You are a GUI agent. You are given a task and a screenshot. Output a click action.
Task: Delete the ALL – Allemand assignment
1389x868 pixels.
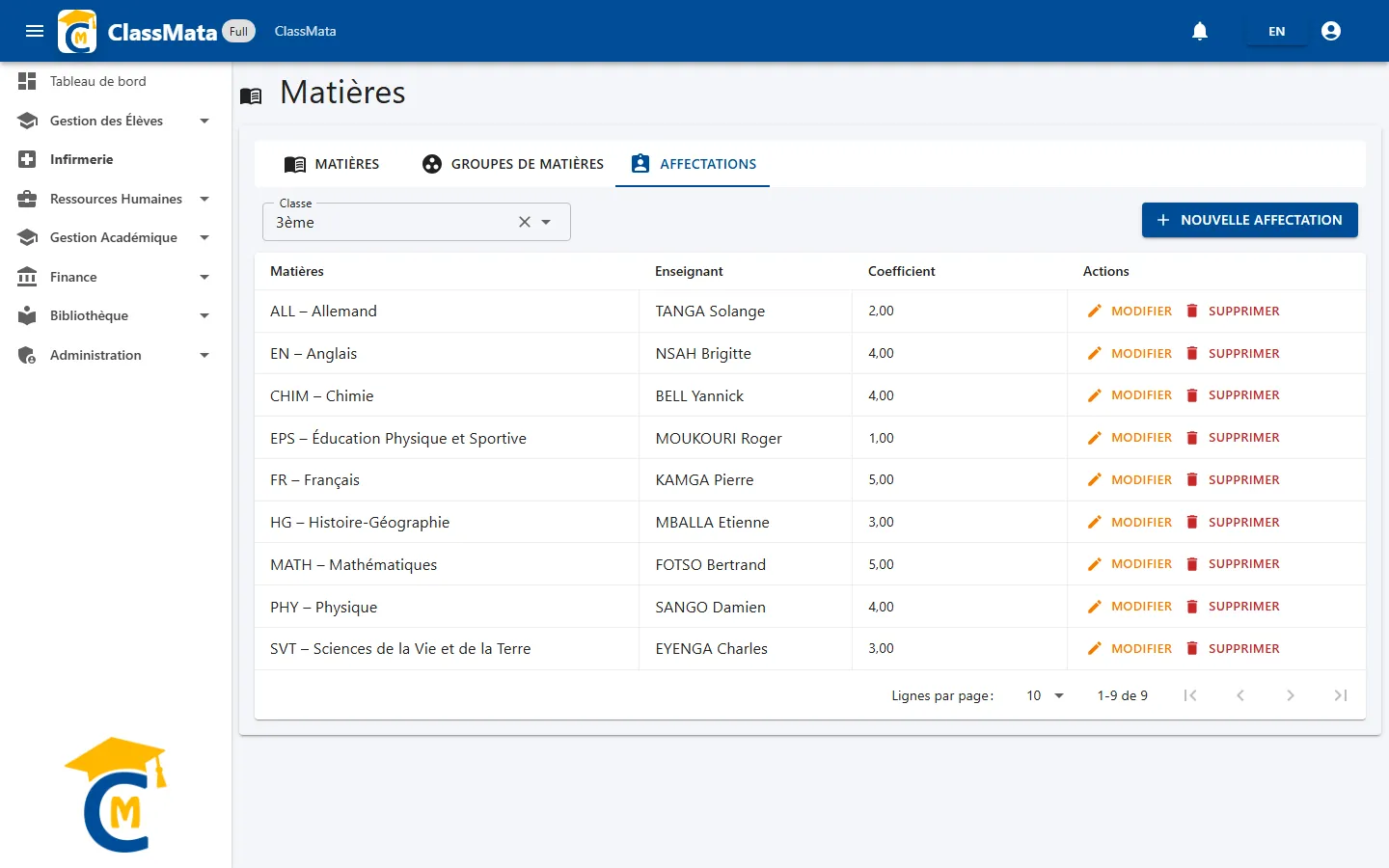coord(1232,311)
